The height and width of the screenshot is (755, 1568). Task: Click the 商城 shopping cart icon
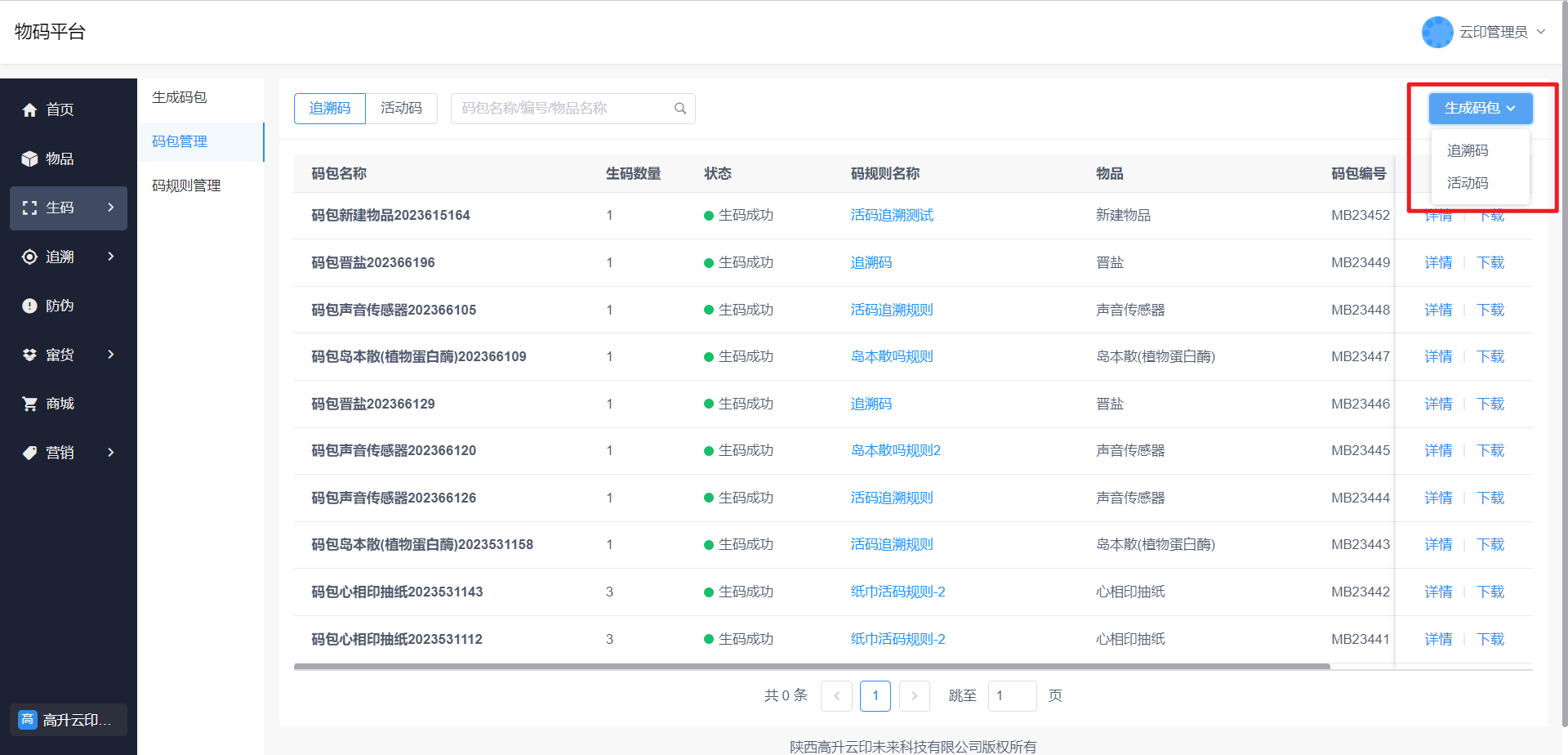(x=29, y=404)
